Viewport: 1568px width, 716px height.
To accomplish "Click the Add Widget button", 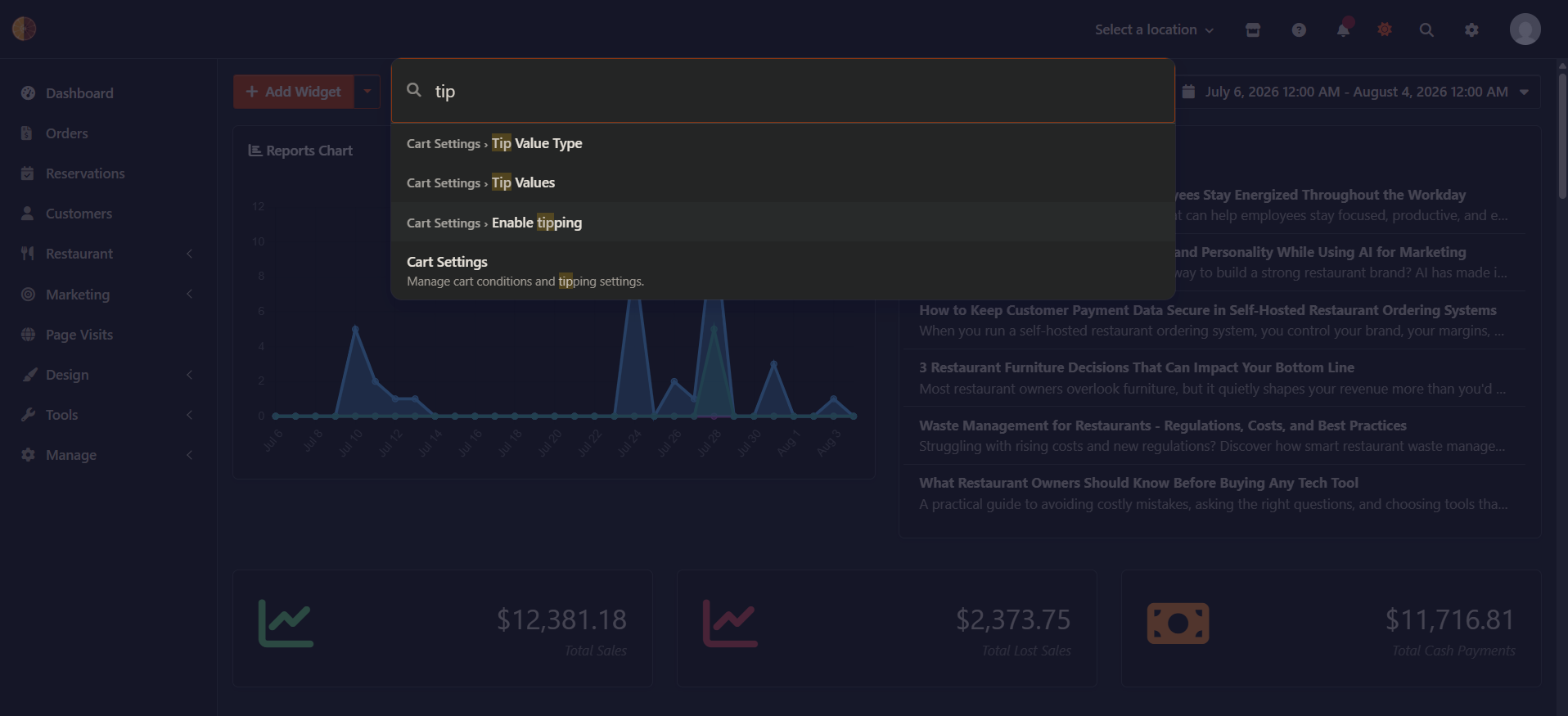I will point(294,92).
